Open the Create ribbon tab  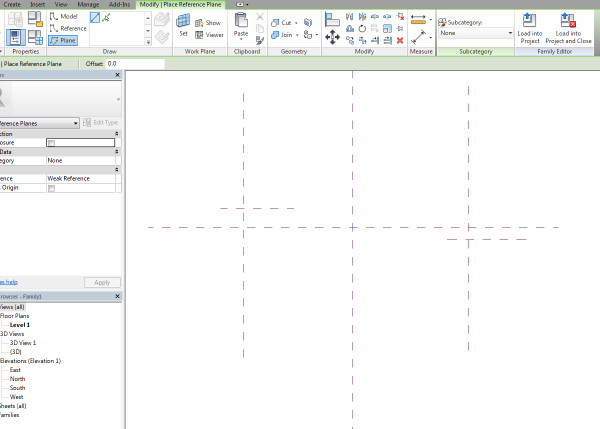point(12,5)
